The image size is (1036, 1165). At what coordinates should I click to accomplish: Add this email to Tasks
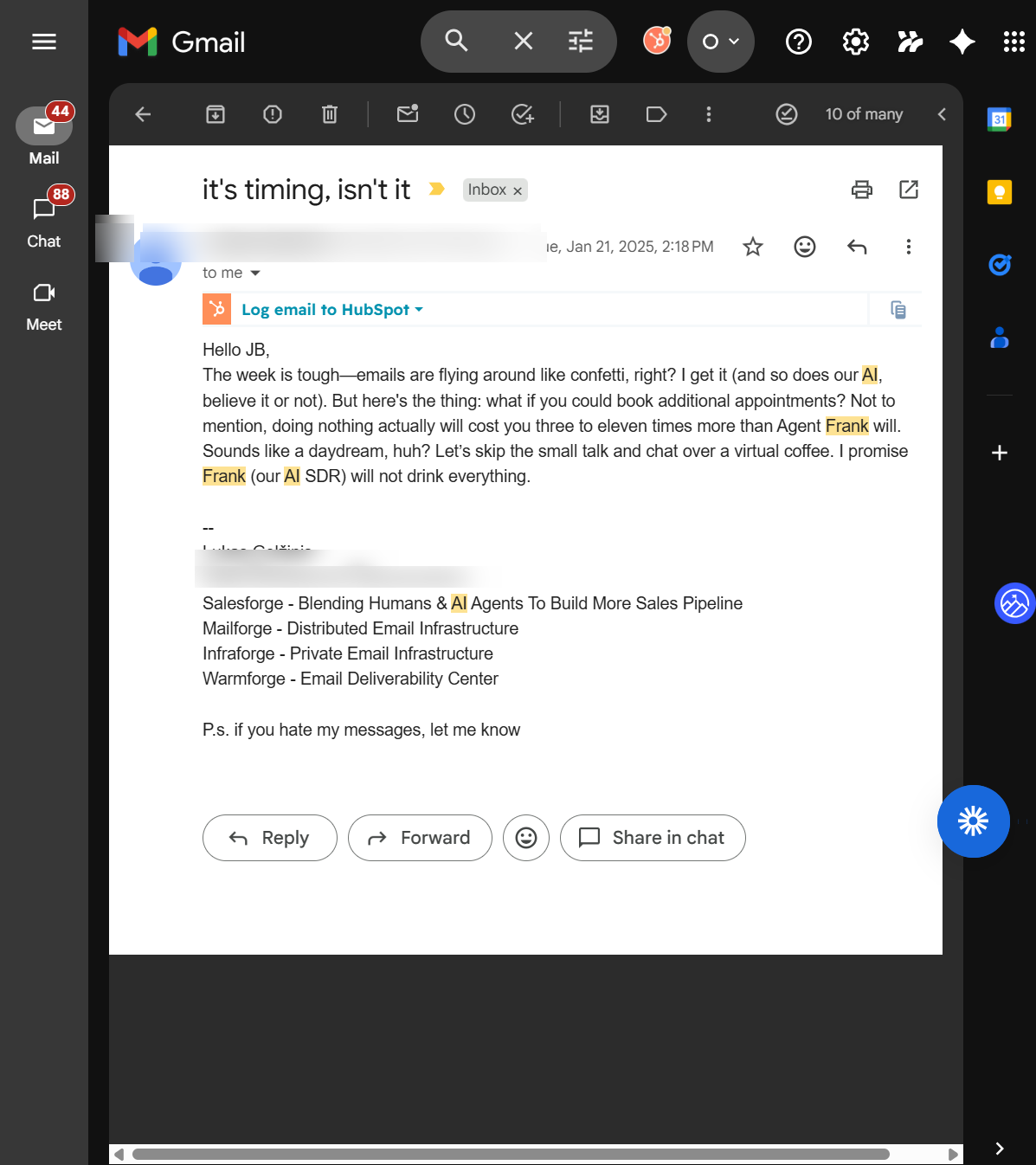pos(523,114)
